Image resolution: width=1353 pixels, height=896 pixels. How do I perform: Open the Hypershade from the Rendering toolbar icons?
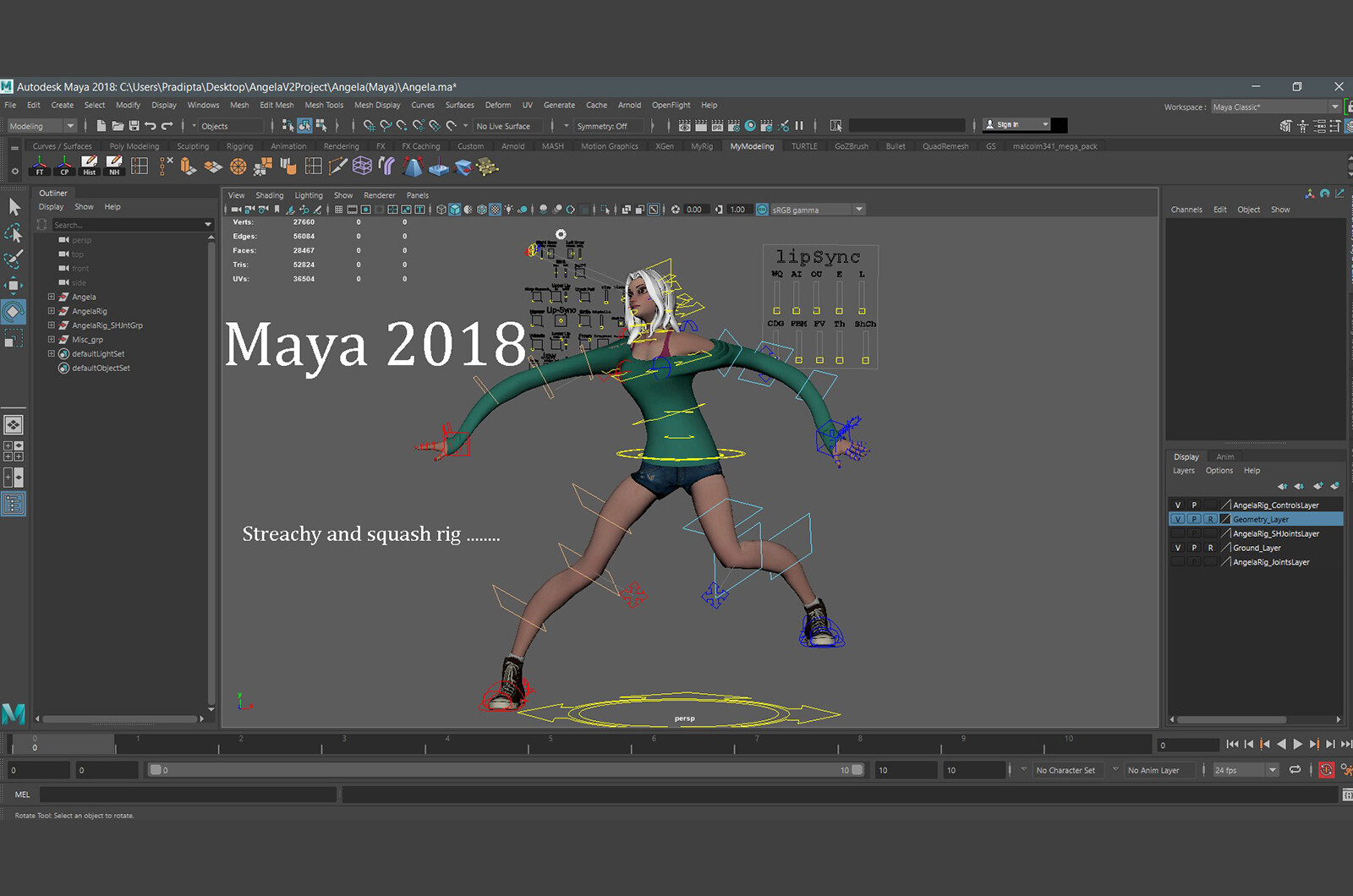[x=750, y=125]
